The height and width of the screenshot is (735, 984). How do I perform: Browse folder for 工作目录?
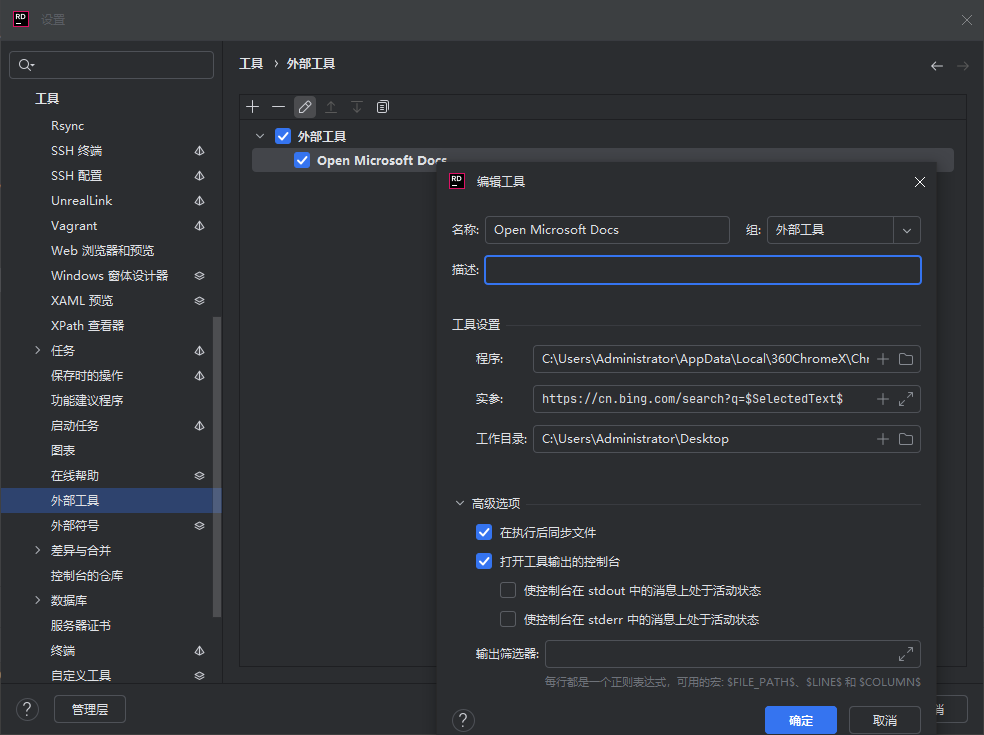click(906, 439)
